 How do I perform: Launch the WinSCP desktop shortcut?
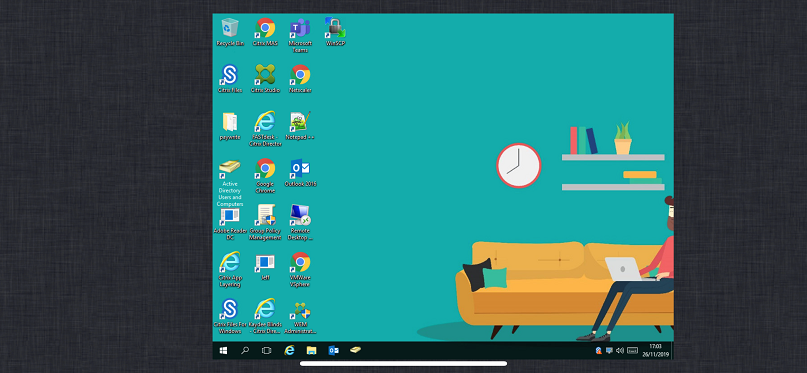pos(335,32)
